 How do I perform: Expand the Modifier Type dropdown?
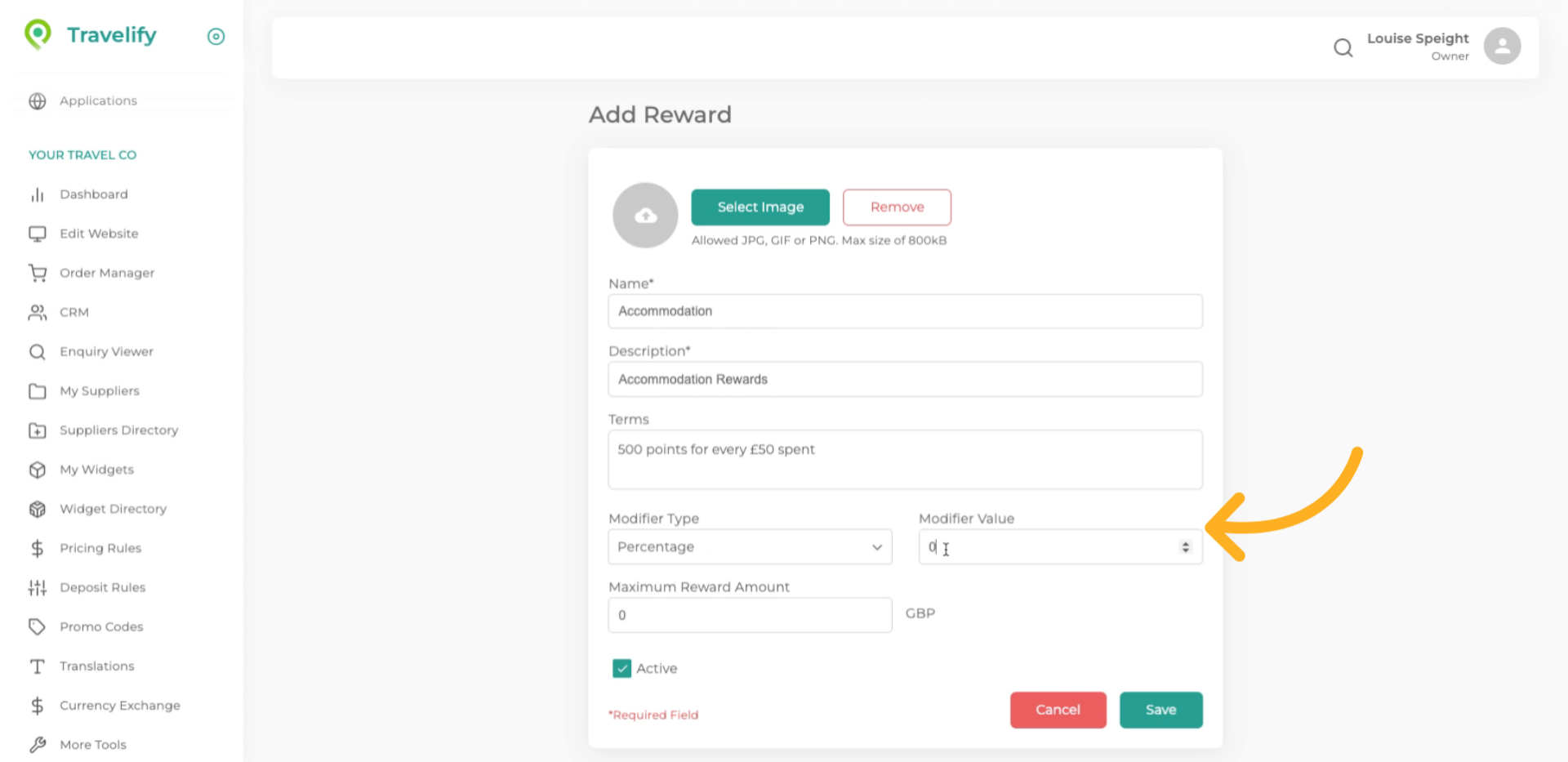pos(749,547)
